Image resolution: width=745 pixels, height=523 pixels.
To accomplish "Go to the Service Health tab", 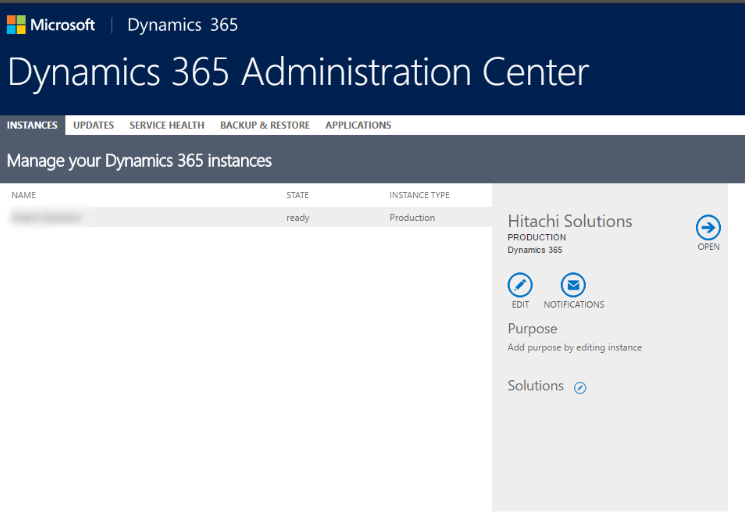I will (167, 126).
